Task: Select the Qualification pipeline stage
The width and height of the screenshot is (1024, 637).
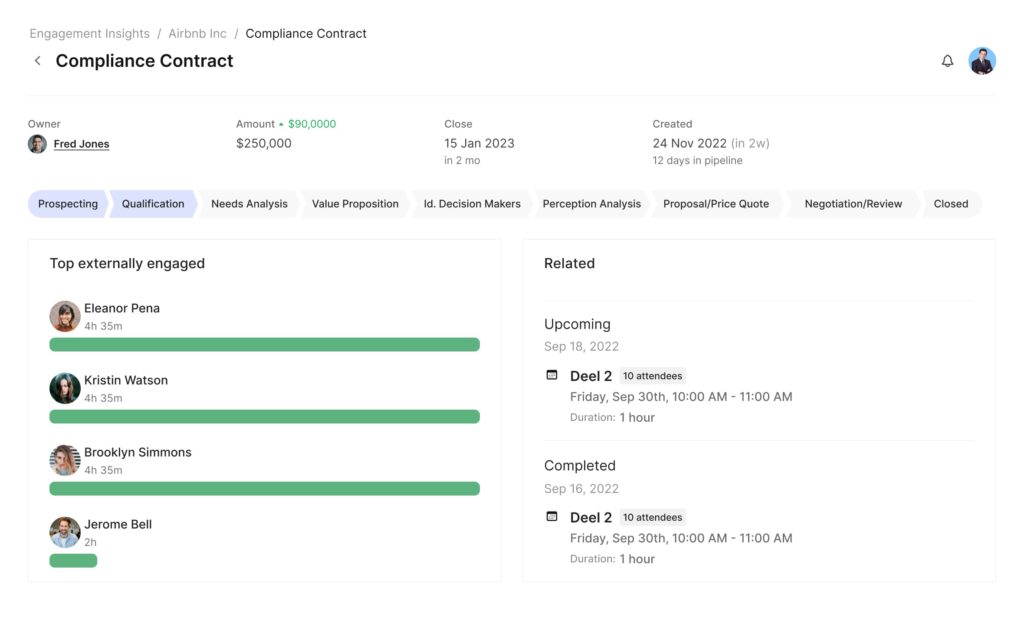Action: tap(152, 204)
